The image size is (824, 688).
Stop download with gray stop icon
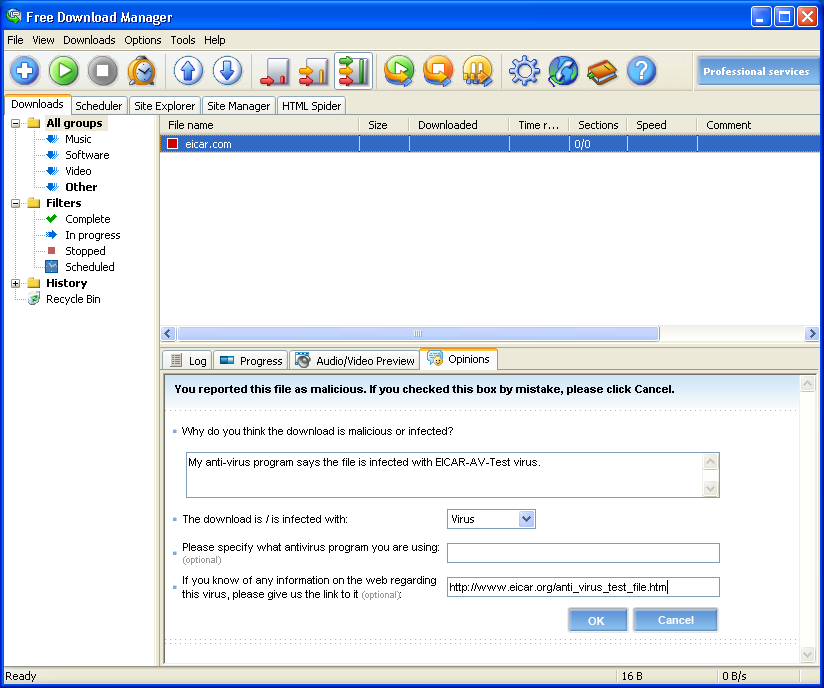pyautogui.click(x=102, y=70)
